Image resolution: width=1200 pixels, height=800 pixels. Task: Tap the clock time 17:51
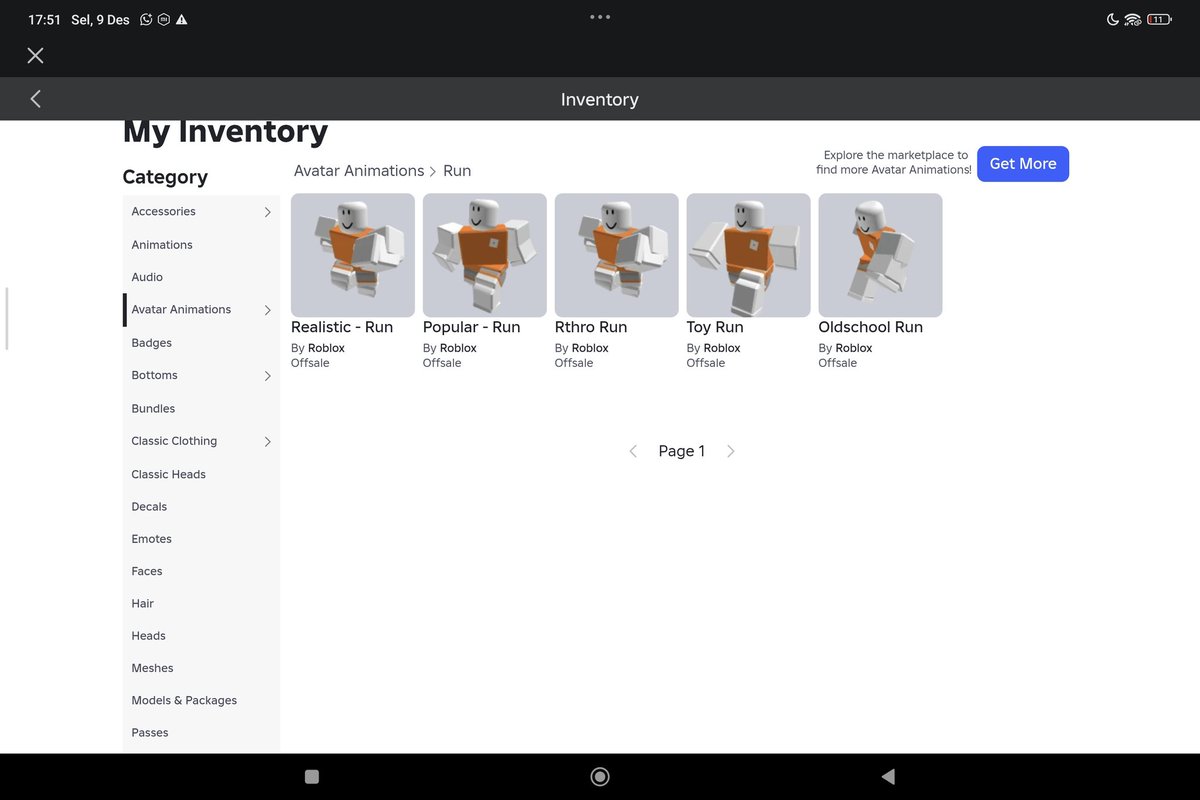pos(44,19)
